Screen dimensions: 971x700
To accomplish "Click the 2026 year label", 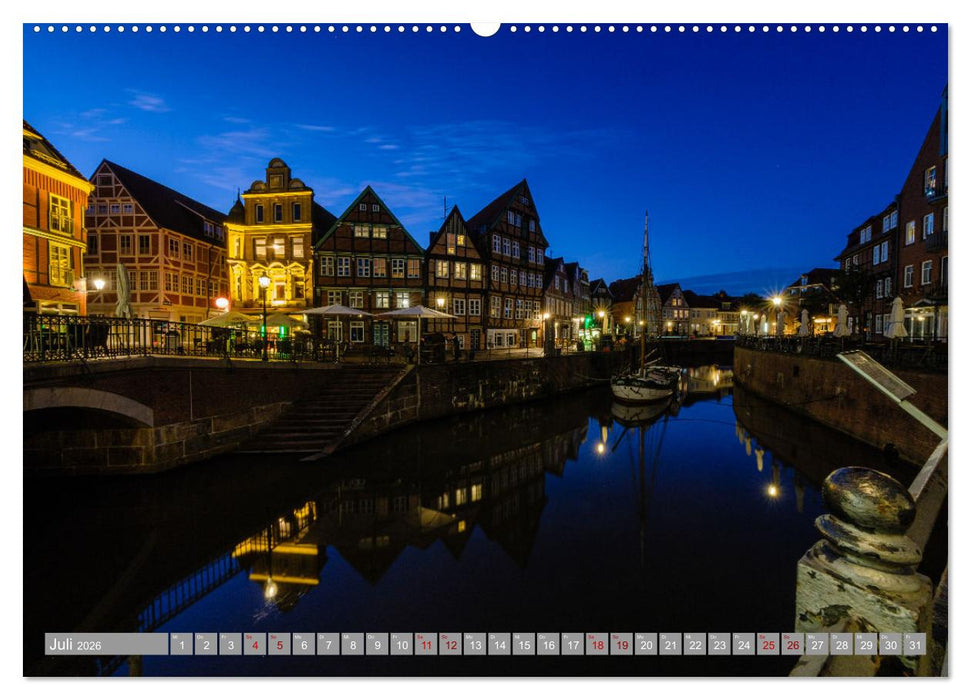I will 91,645.
